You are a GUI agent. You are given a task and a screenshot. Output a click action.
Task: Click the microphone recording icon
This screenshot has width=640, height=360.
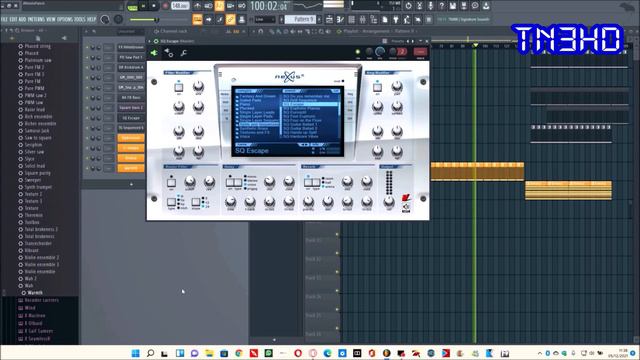(430, 6)
